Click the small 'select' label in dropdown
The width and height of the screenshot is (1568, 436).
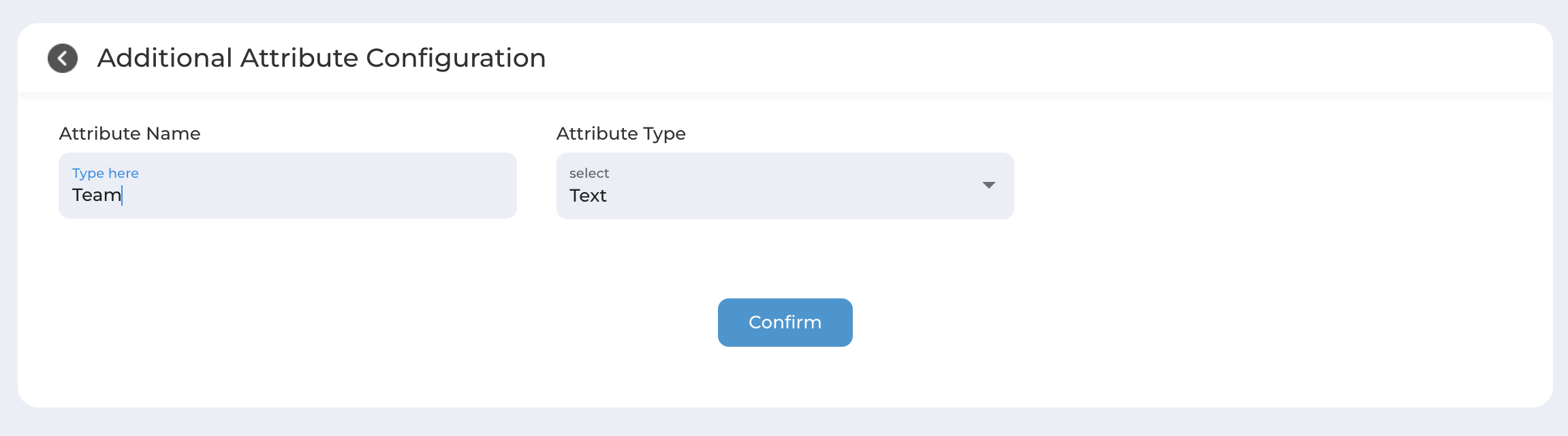[x=589, y=173]
